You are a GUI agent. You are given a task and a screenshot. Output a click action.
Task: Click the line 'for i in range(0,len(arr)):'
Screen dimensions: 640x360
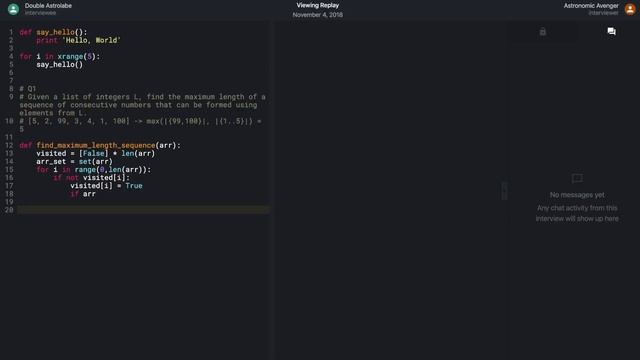pos(93,169)
